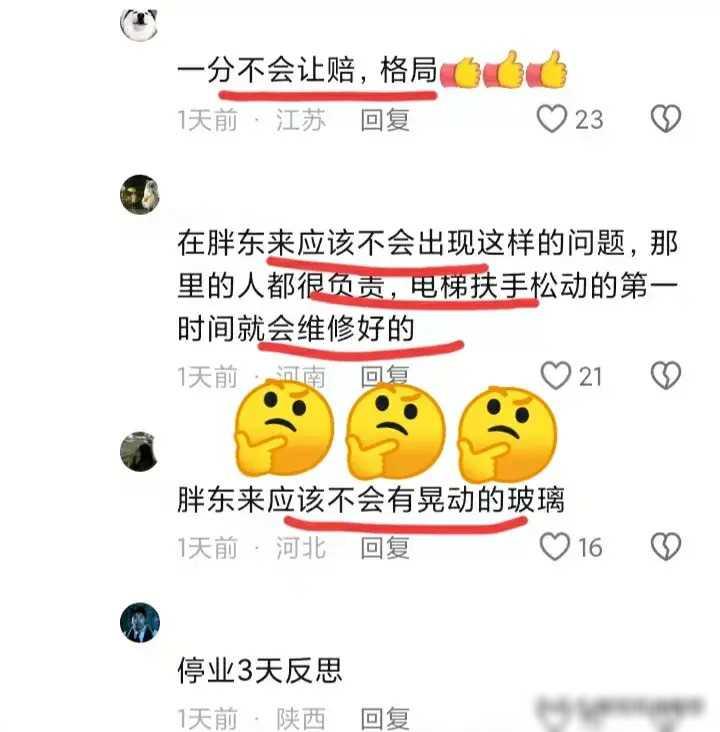Screen dimensions: 720x732
Task: Like the Henan comment with 21 likes
Action: point(556,375)
